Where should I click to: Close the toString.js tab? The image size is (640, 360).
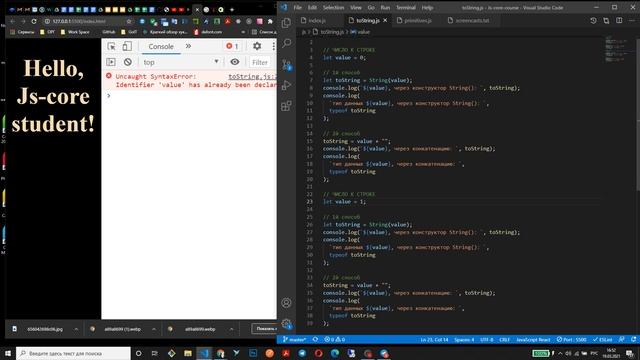(x=385, y=20)
